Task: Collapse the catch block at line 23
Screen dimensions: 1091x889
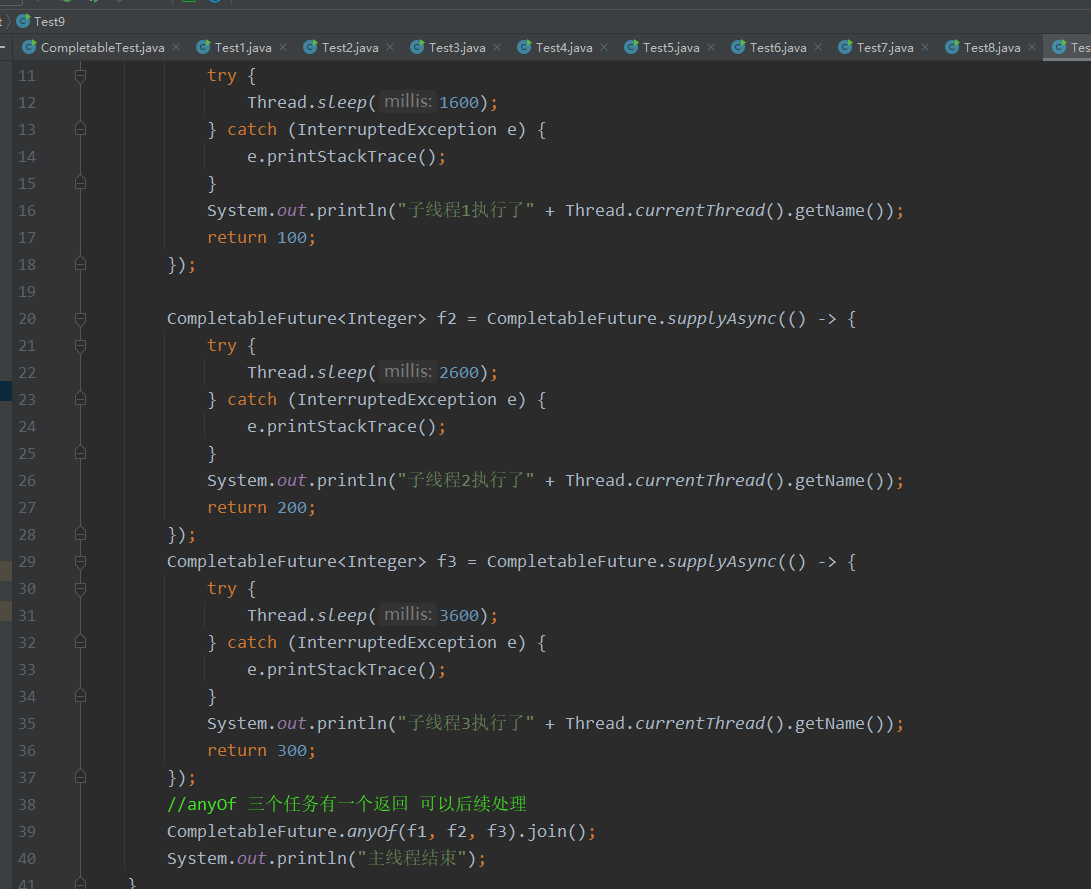Action: 81,399
